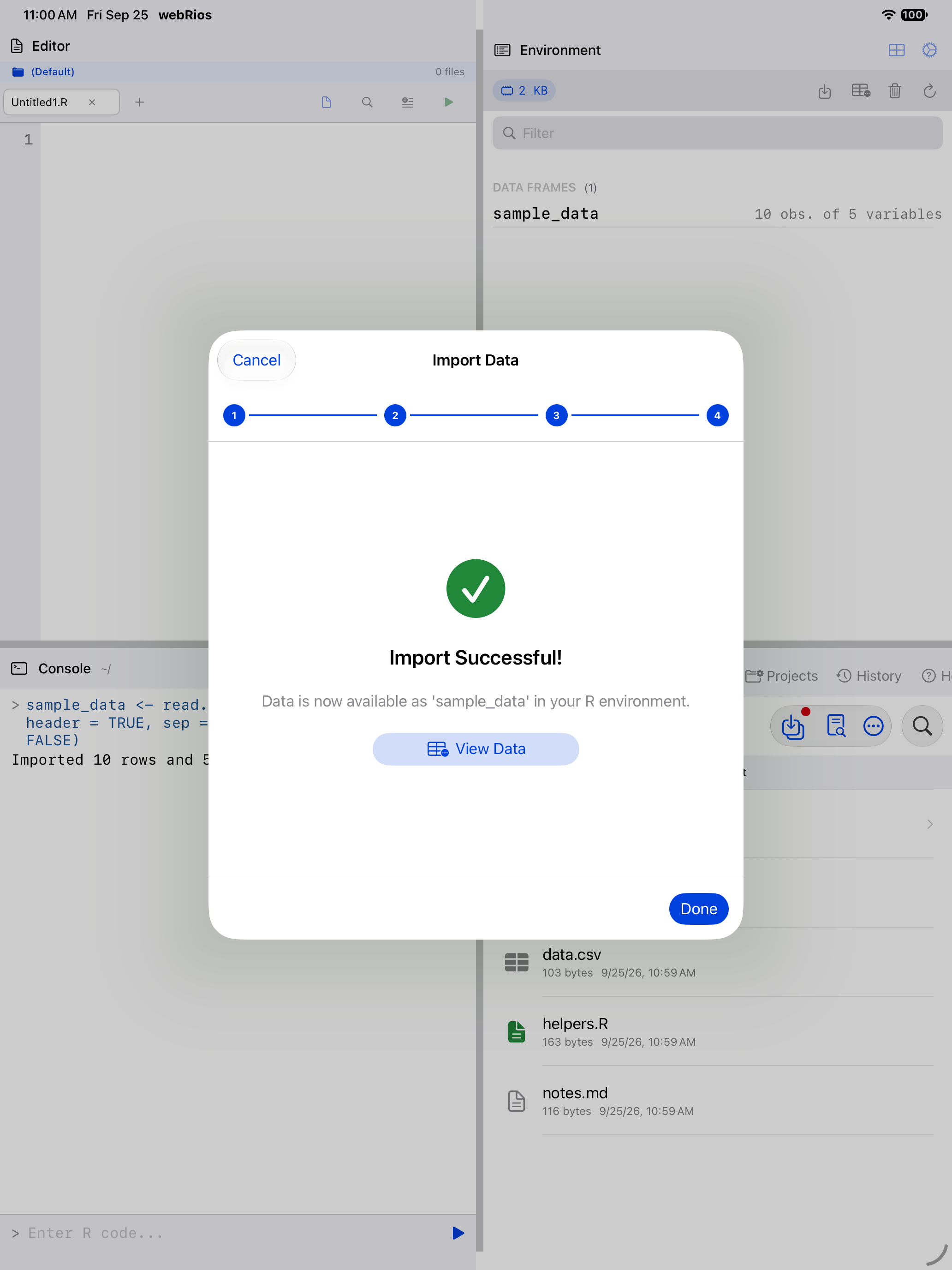Select sample_data data frame row
Image resolution: width=952 pixels, height=1270 pixels.
coord(717,214)
